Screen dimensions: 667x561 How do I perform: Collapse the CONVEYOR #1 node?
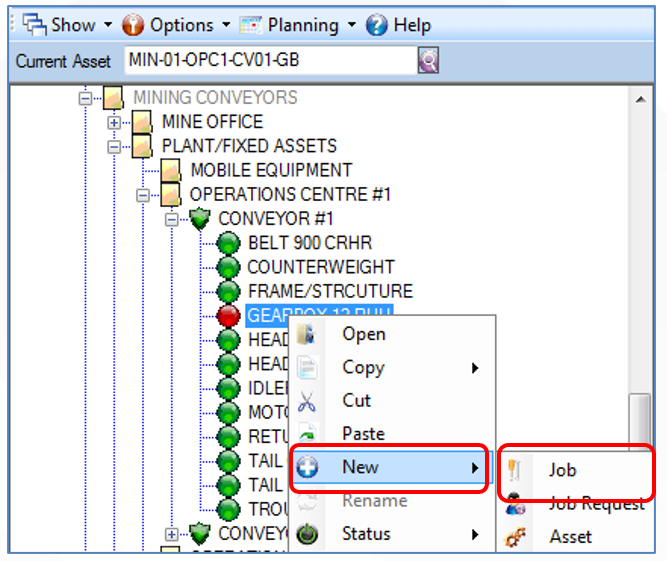click(x=172, y=219)
